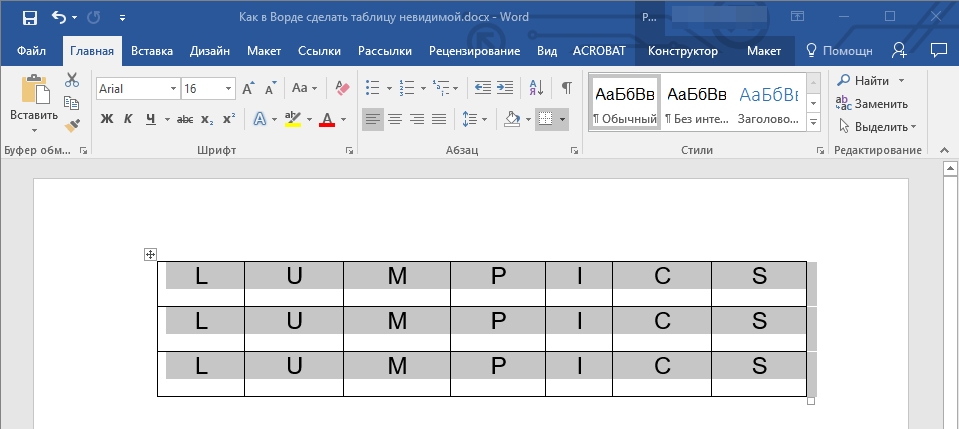Open the Arial font name dropdown
The image size is (959, 429).
173,89
